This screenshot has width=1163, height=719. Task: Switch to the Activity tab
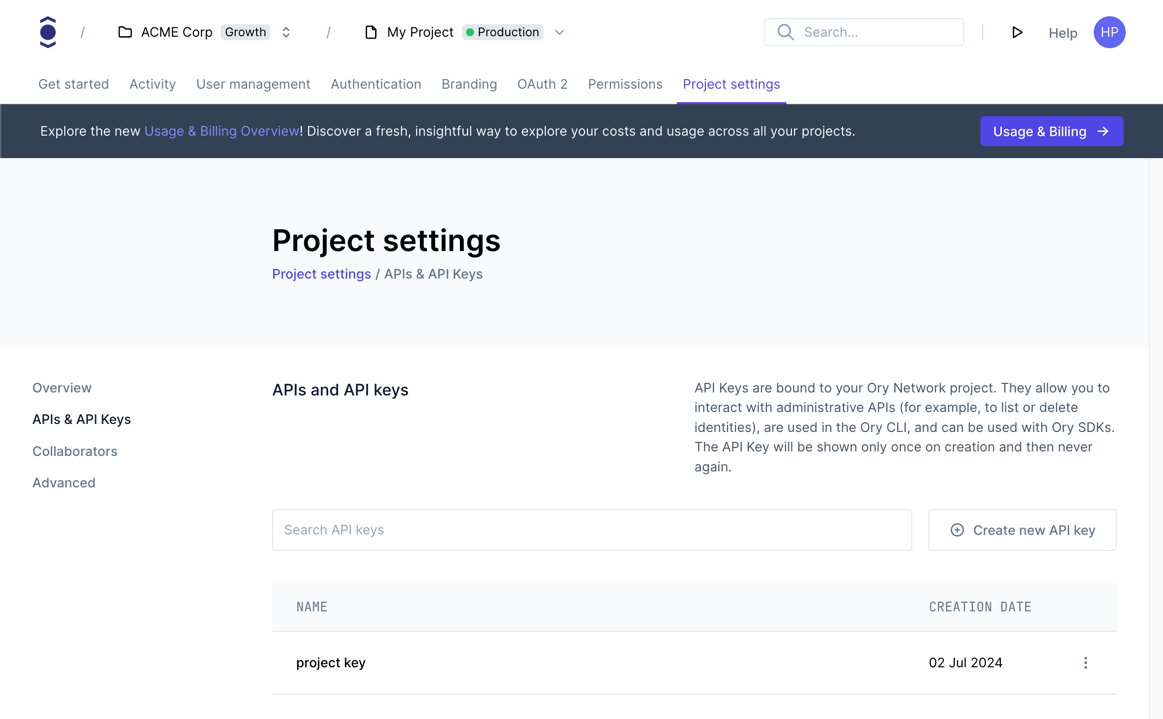[x=152, y=84]
